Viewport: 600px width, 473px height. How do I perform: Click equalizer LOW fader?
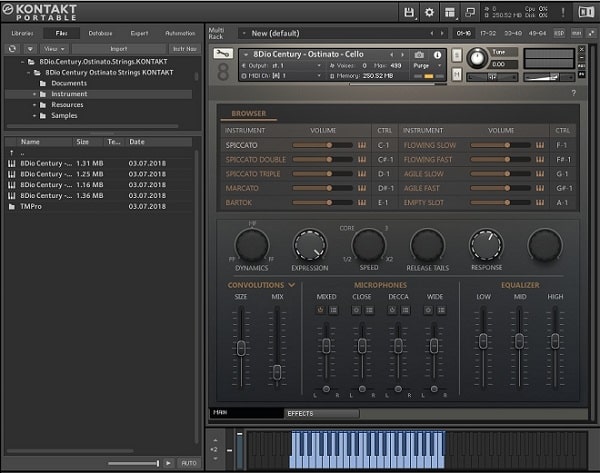coord(483,341)
